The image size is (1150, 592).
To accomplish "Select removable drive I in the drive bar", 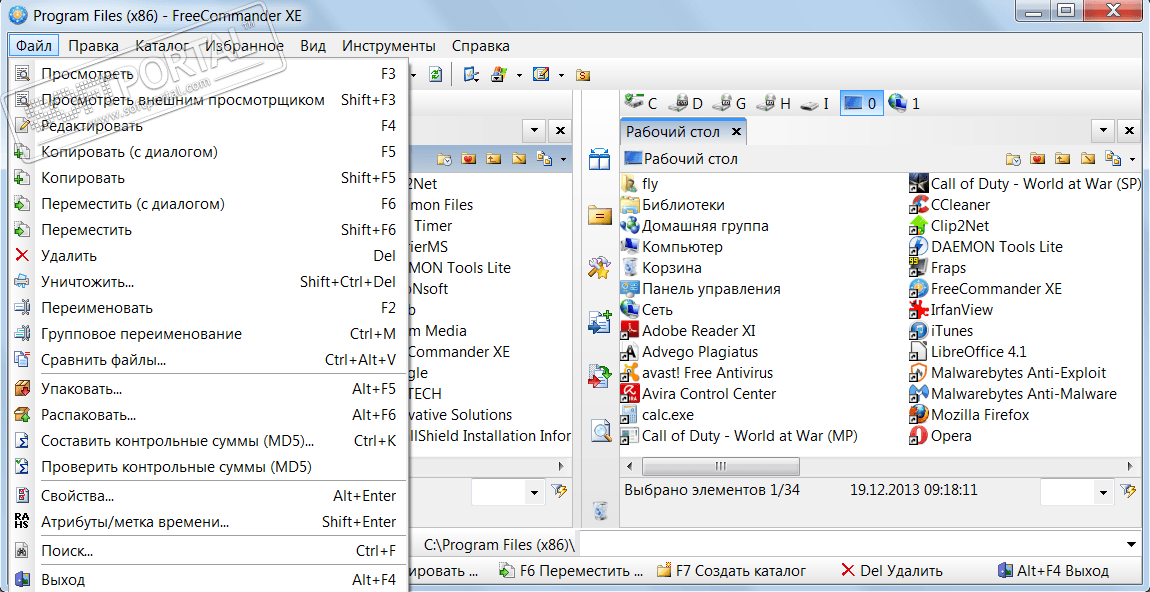I will pyautogui.click(x=815, y=103).
